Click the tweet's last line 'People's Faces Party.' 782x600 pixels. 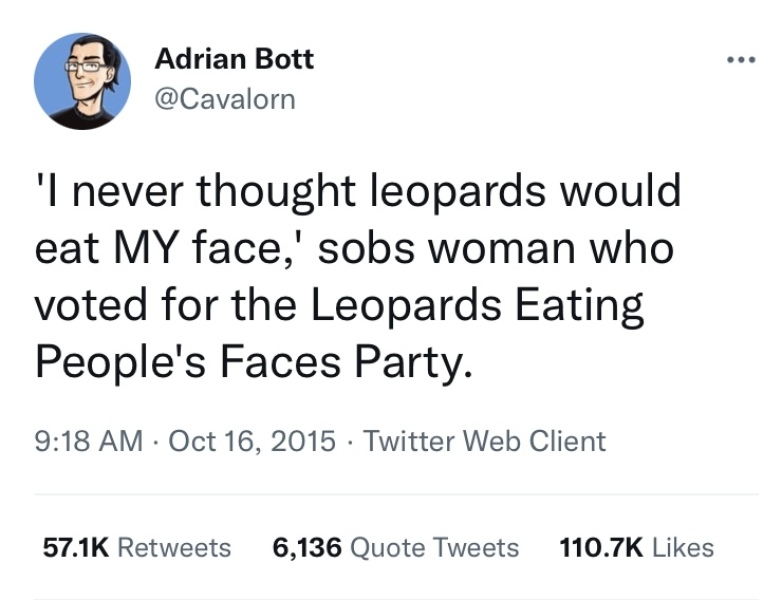click(x=252, y=362)
